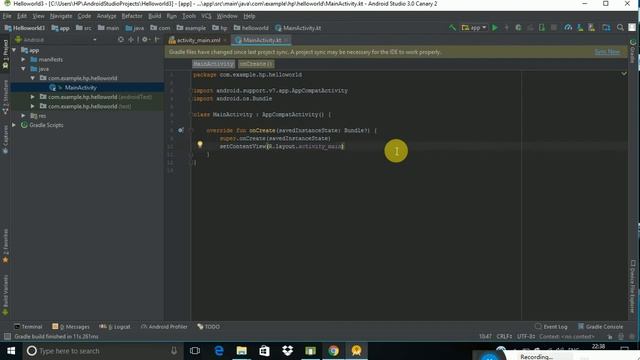
Task: Open File Explorer from taskbar
Action: [x=242, y=351]
